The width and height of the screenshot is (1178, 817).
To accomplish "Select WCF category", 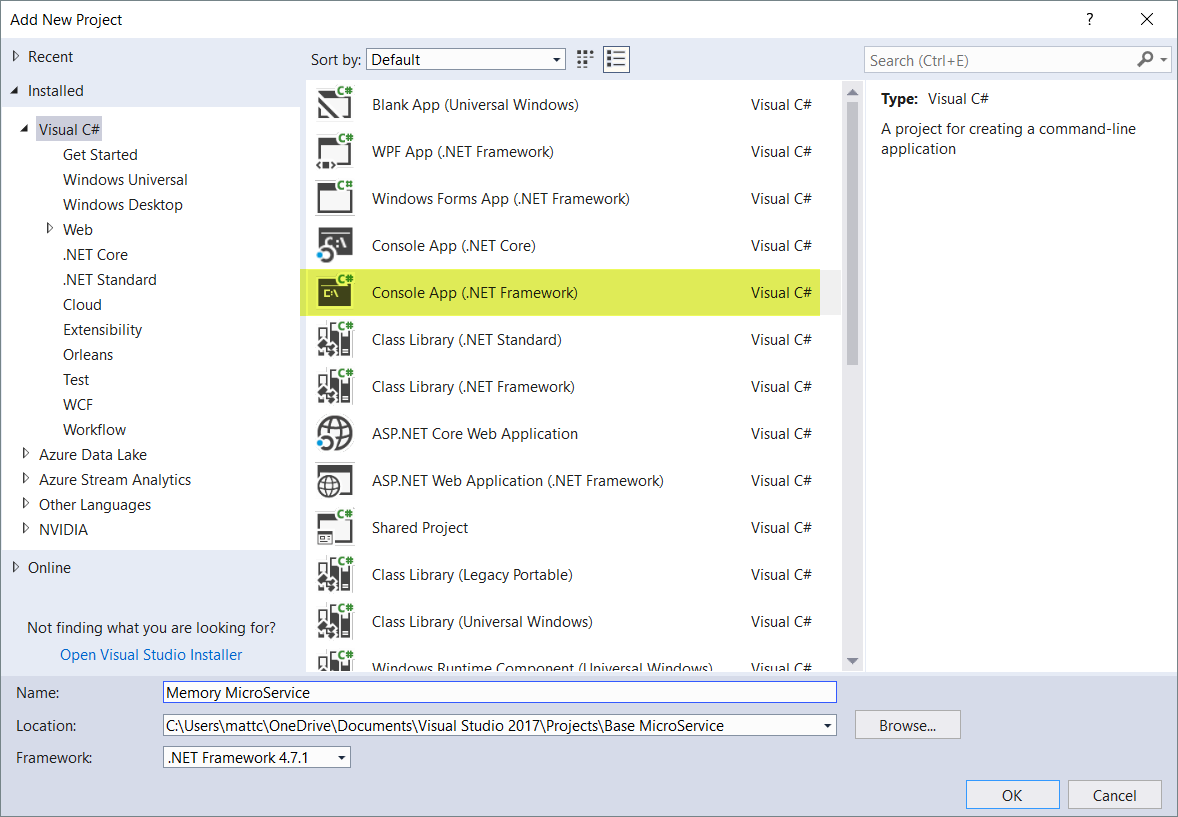I will coord(78,404).
